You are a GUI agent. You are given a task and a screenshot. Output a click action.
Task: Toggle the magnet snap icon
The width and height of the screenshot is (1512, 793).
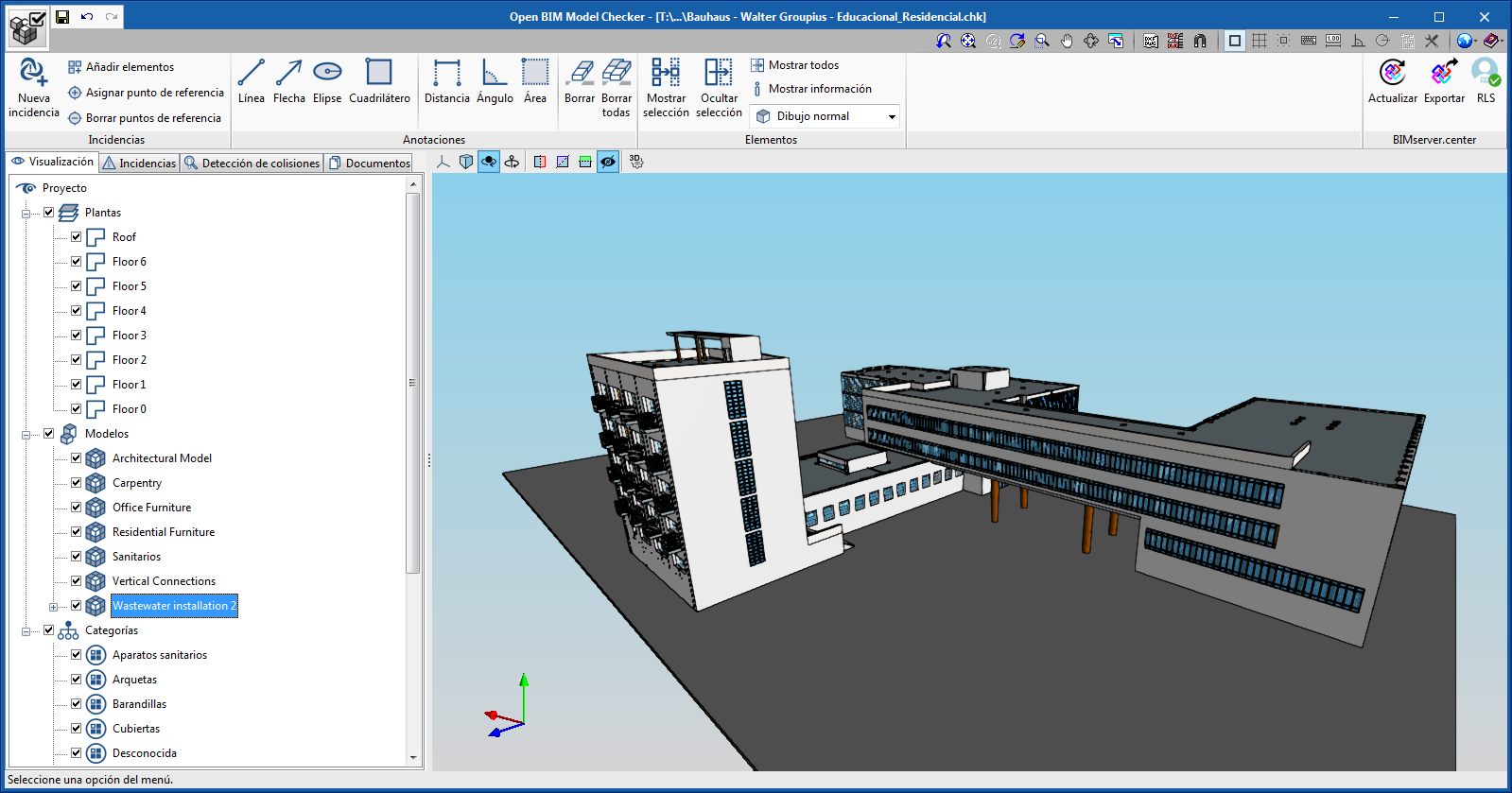(1200, 41)
